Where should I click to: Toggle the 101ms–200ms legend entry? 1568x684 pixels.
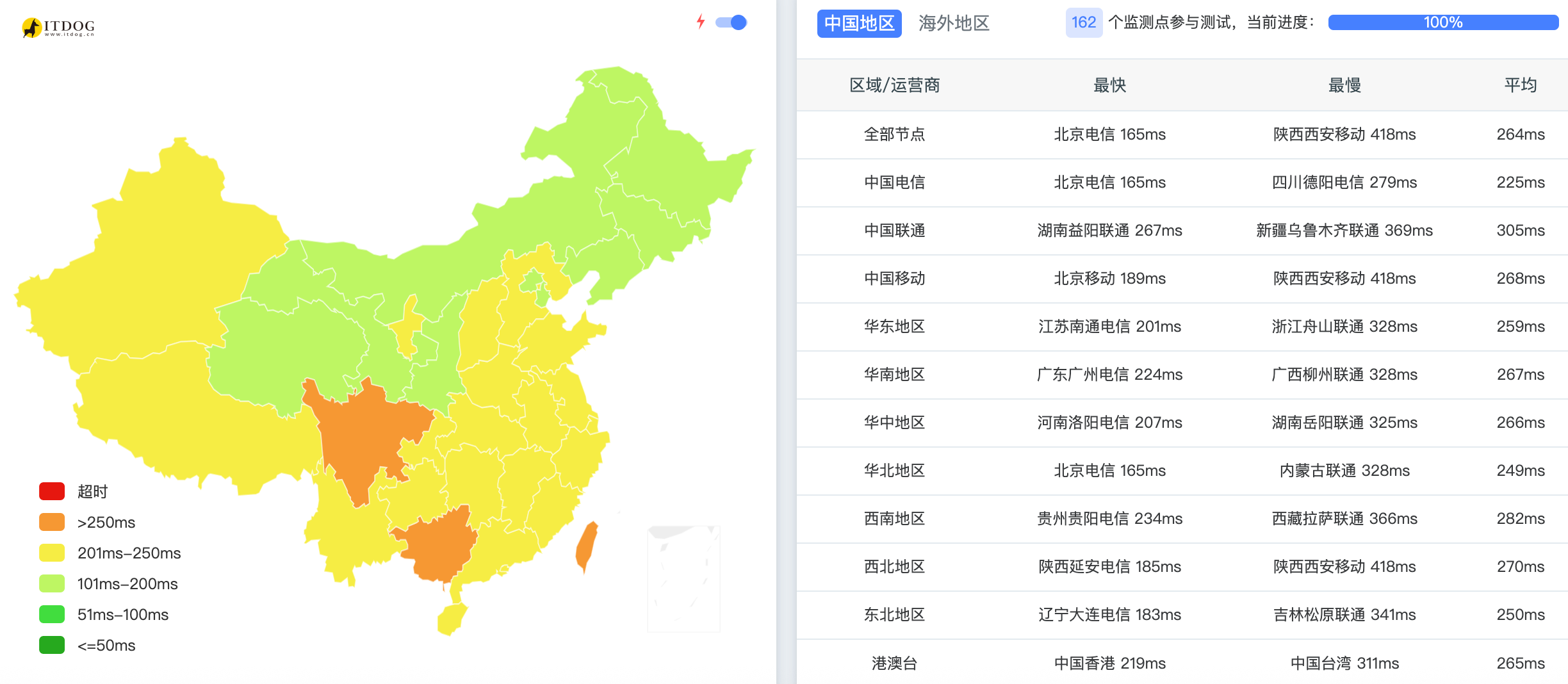[109, 583]
